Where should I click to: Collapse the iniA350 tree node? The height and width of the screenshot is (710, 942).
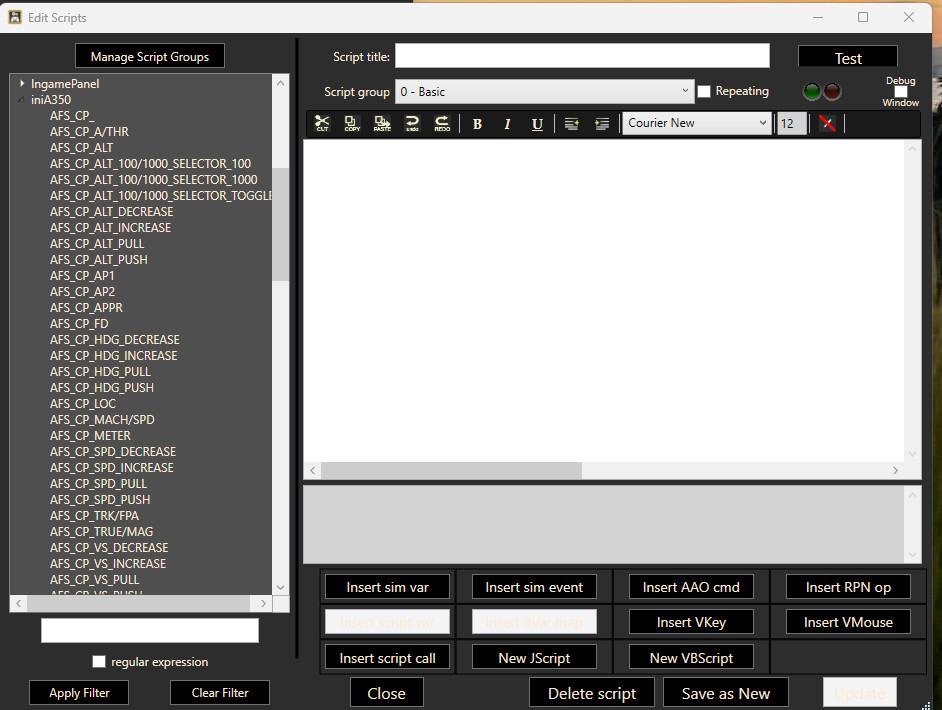point(20,99)
